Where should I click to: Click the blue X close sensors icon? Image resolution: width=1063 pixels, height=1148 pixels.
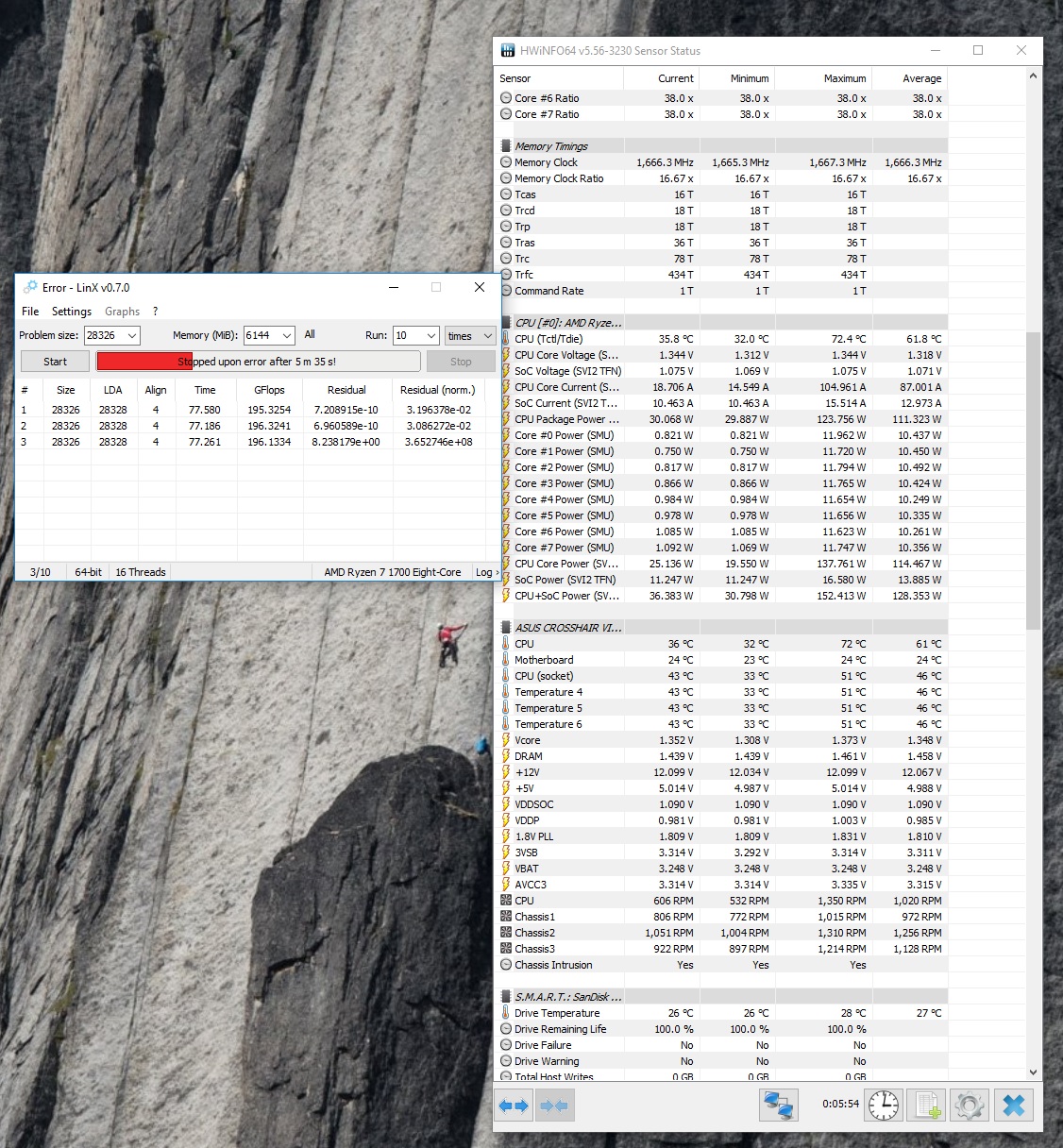click(x=1013, y=1106)
